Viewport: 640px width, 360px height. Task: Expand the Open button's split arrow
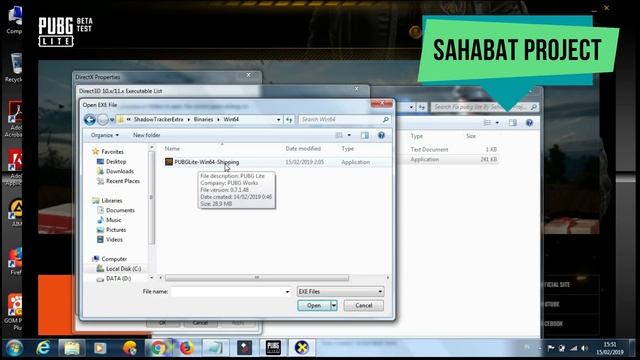click(x=334, y=305)
